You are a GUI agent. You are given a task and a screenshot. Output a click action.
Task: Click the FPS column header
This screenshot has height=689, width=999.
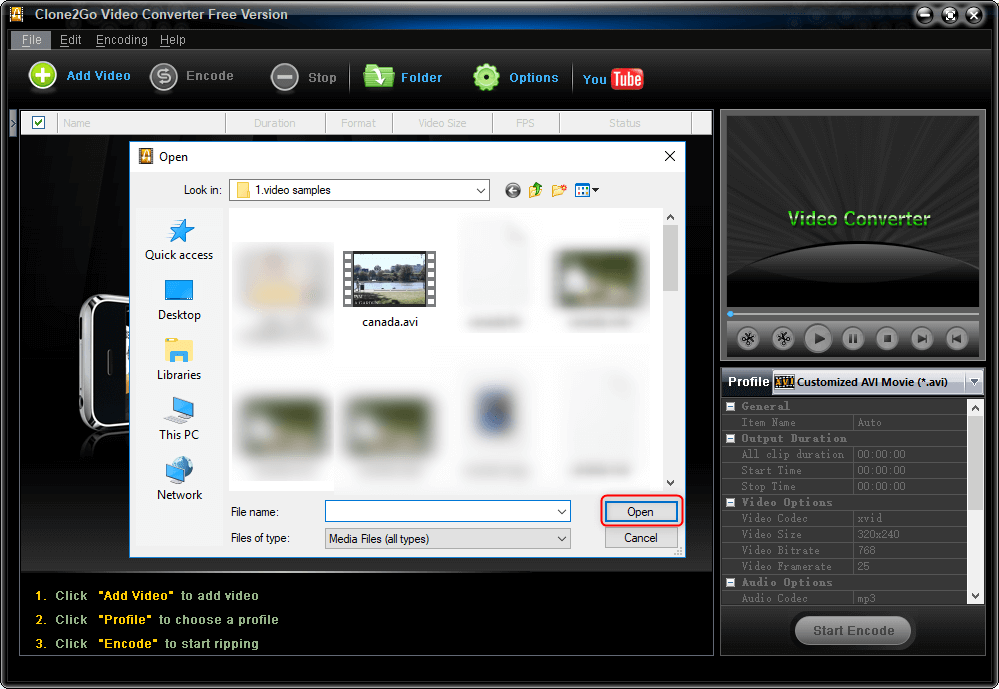pos(526,123)
